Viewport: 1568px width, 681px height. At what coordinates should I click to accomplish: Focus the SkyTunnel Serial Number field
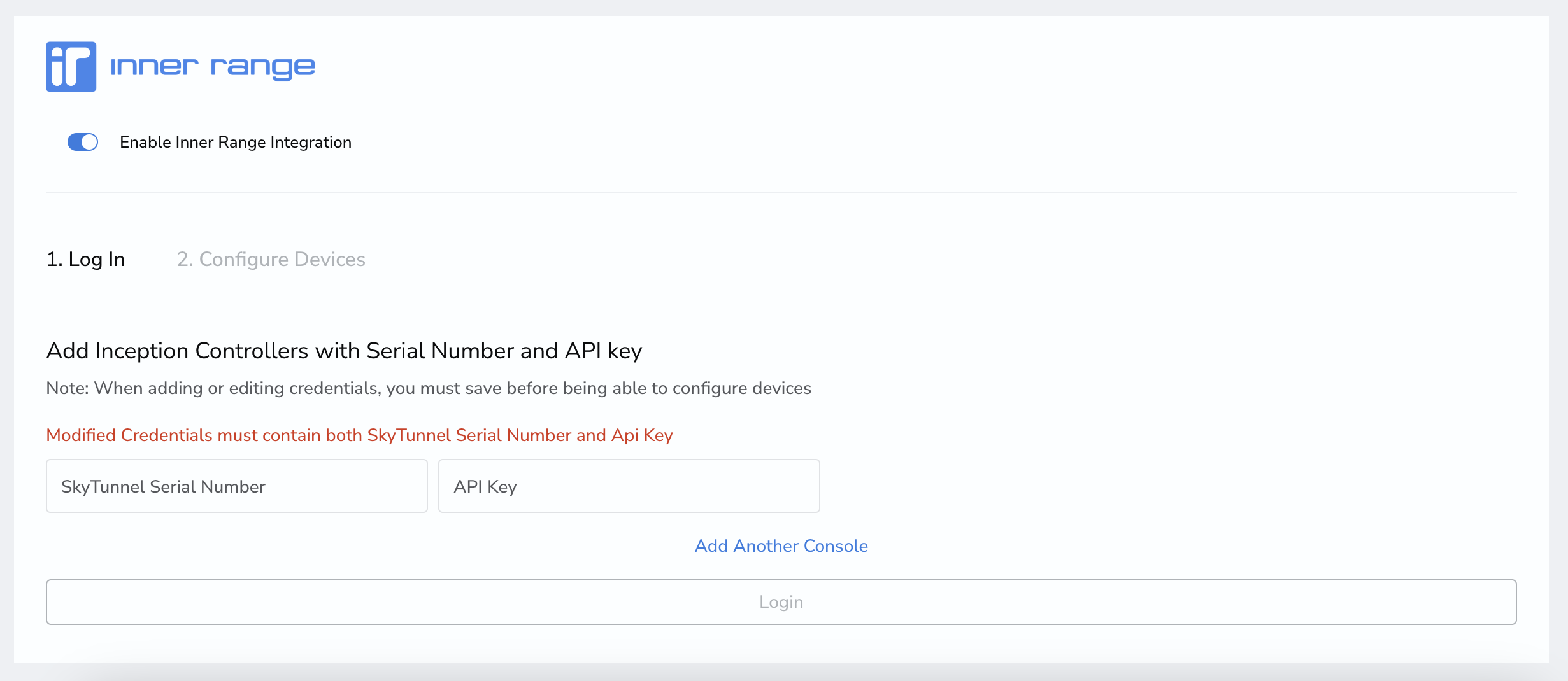pos(237,486)
